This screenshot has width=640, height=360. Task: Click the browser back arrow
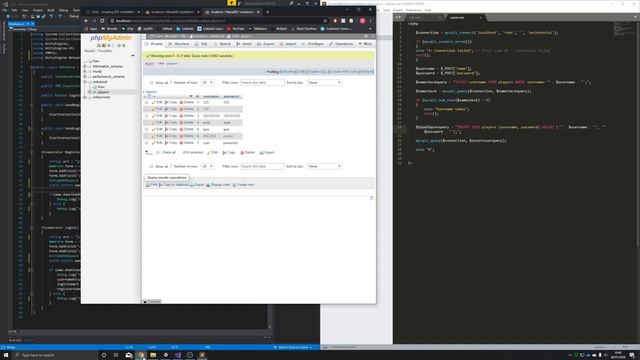(86, 21)
